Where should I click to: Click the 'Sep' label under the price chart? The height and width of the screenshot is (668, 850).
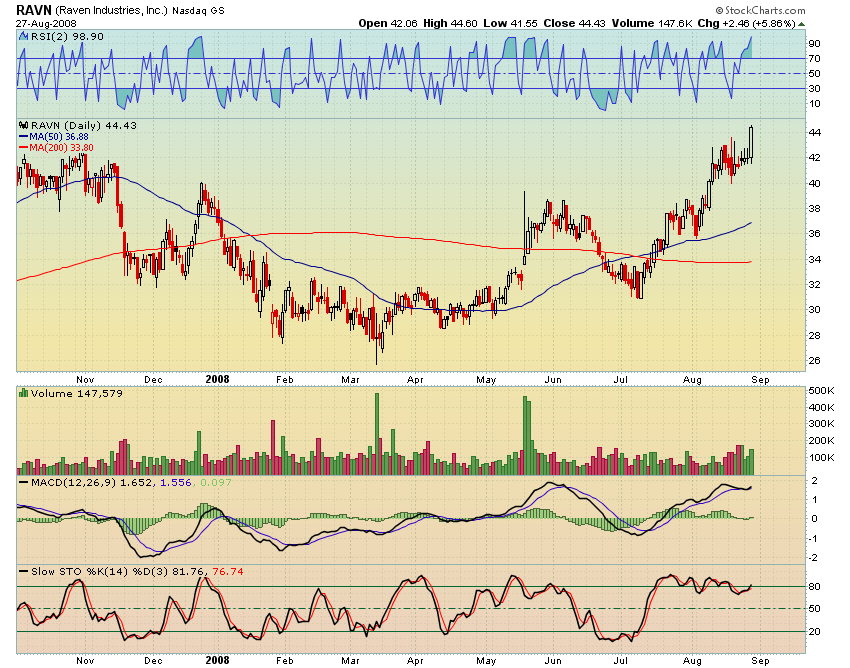tap(761, 380)
